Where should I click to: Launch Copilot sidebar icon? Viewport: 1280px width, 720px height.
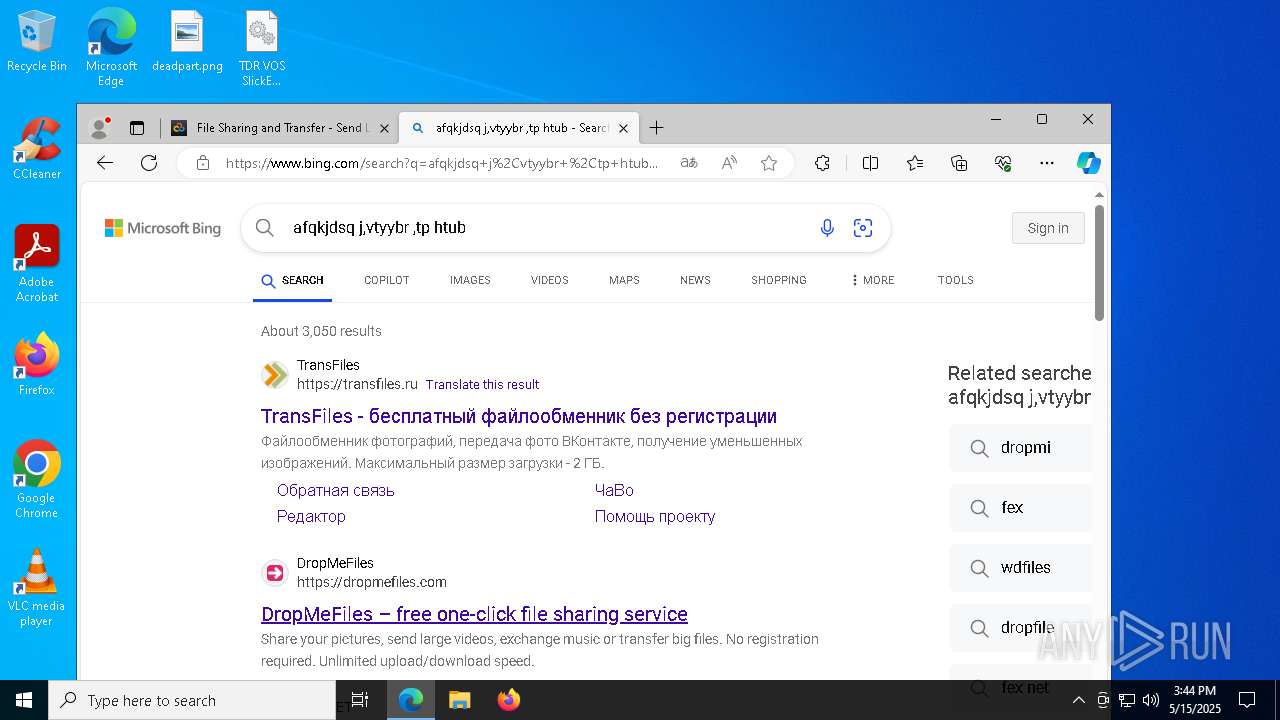tap(1088, 163)
